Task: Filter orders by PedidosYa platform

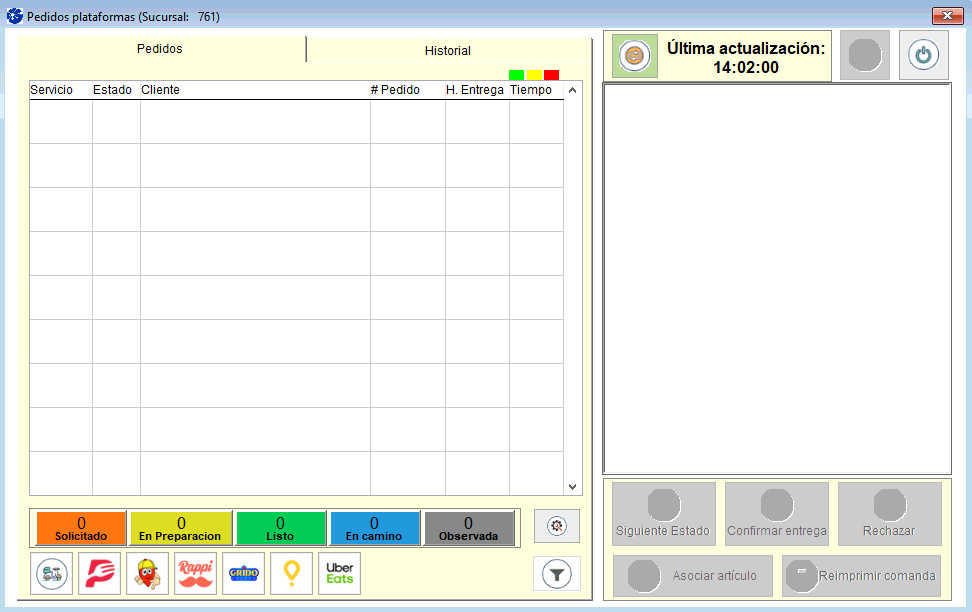Action: point(100,574)
